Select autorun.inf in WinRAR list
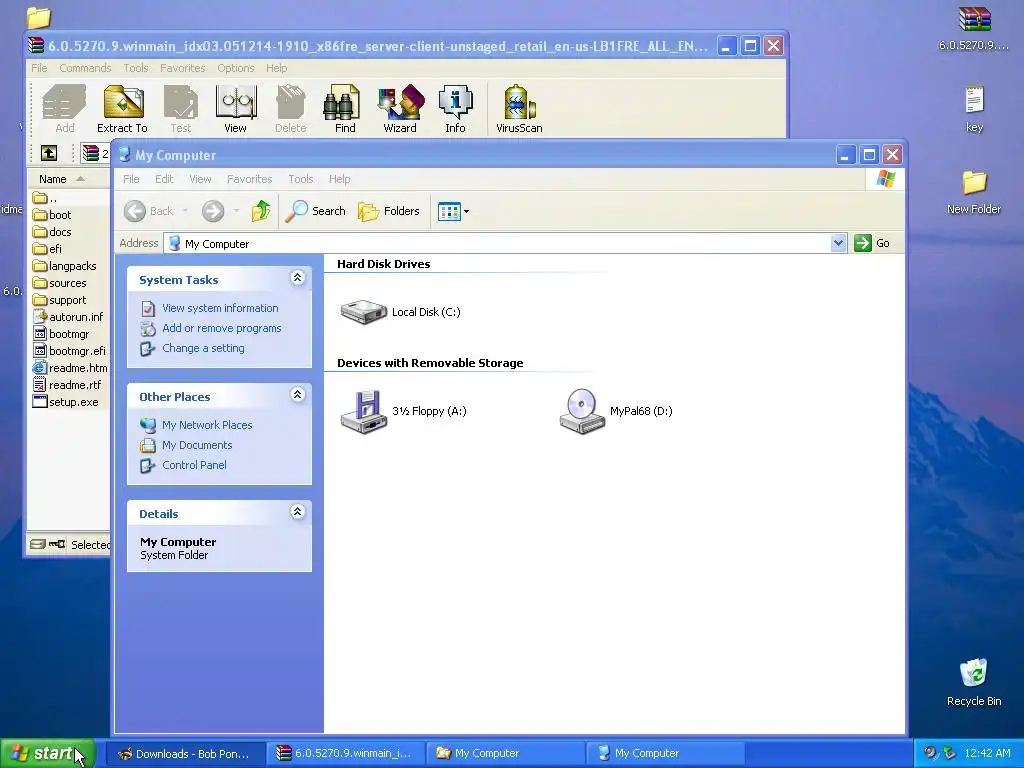Viewport: 1024px width, 768px height. (x=68, y=317)
